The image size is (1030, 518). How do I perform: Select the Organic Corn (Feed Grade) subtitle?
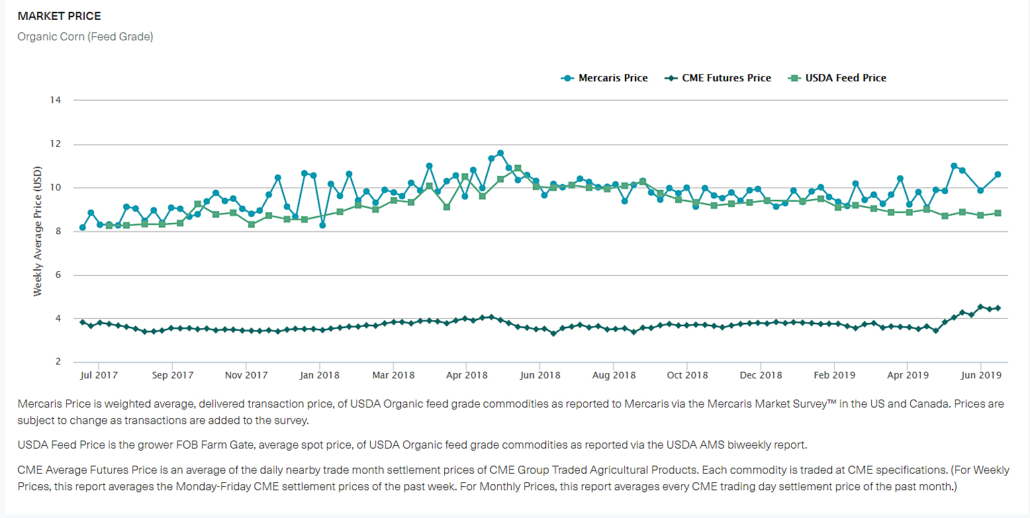85,37
